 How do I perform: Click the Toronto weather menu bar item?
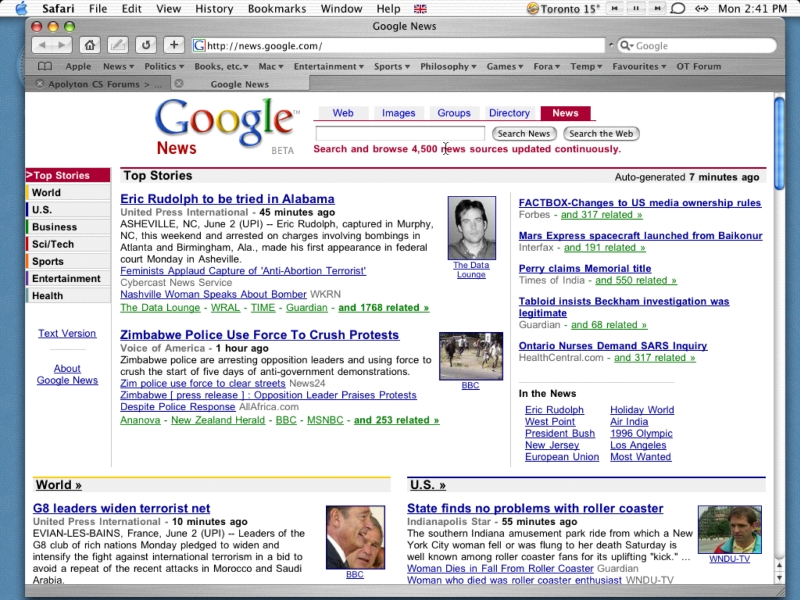[x=563, y=9]
